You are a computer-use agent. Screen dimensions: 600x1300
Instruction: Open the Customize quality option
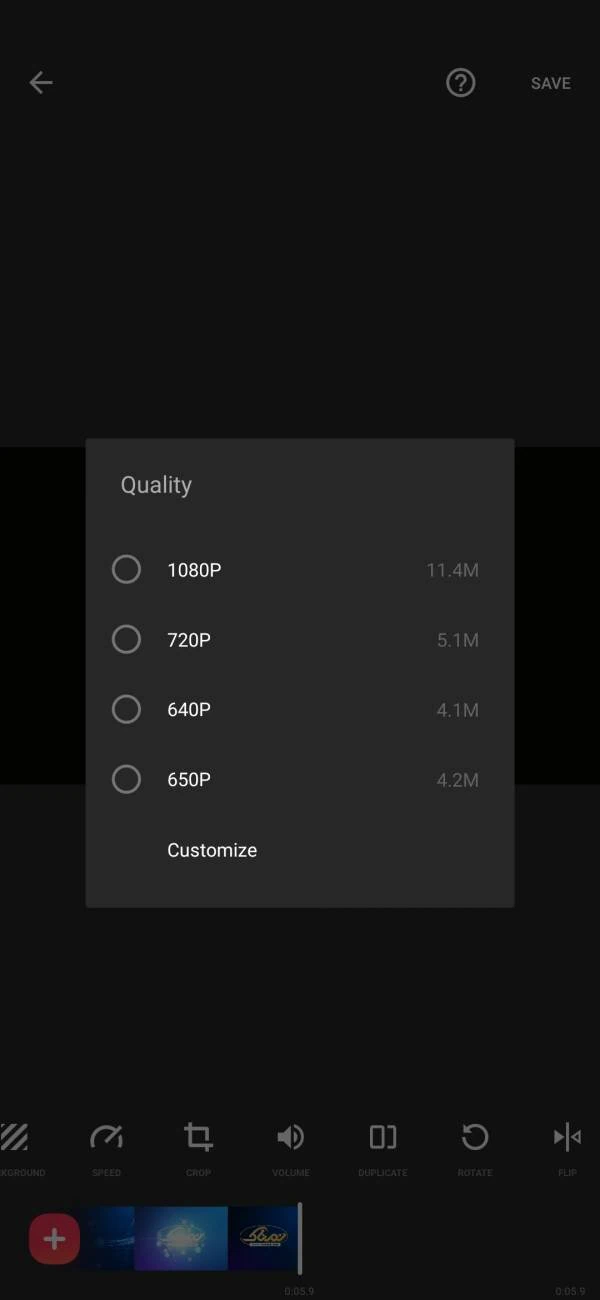(212, 850)
